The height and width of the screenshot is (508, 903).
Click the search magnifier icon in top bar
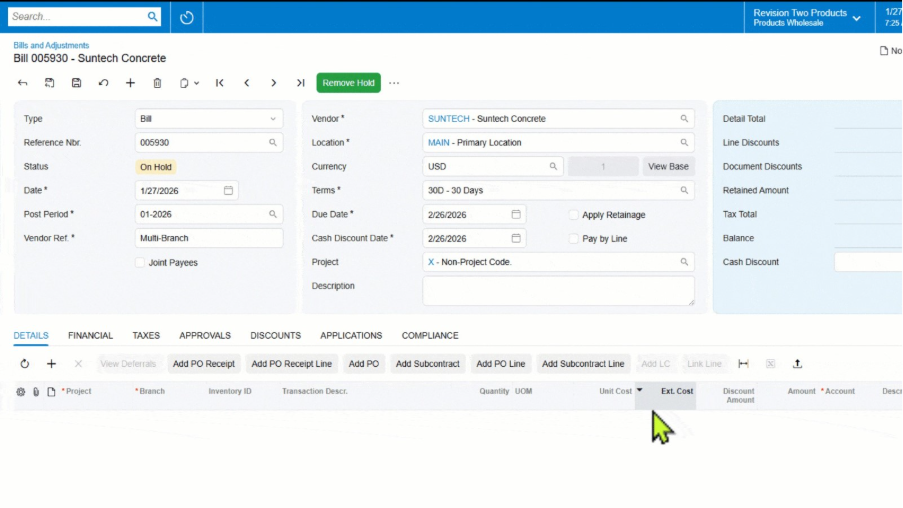pyautogui.click(x=152, y=17)
